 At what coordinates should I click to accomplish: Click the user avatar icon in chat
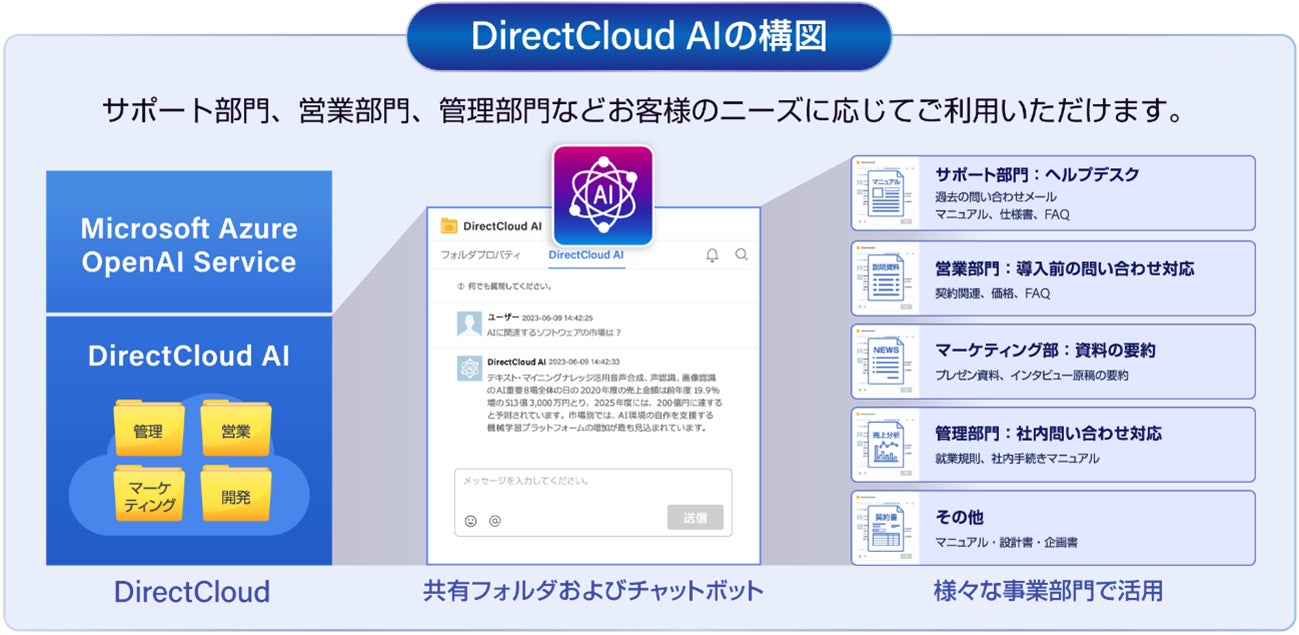[470, 325]
